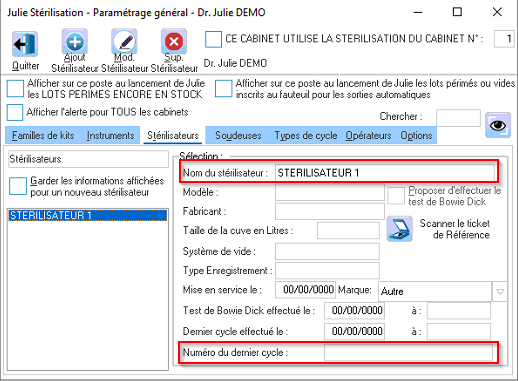Tick 'Afficher l'alerte pour TOUS les cabinets'
The image size is (518, 381).
(15, 112)
